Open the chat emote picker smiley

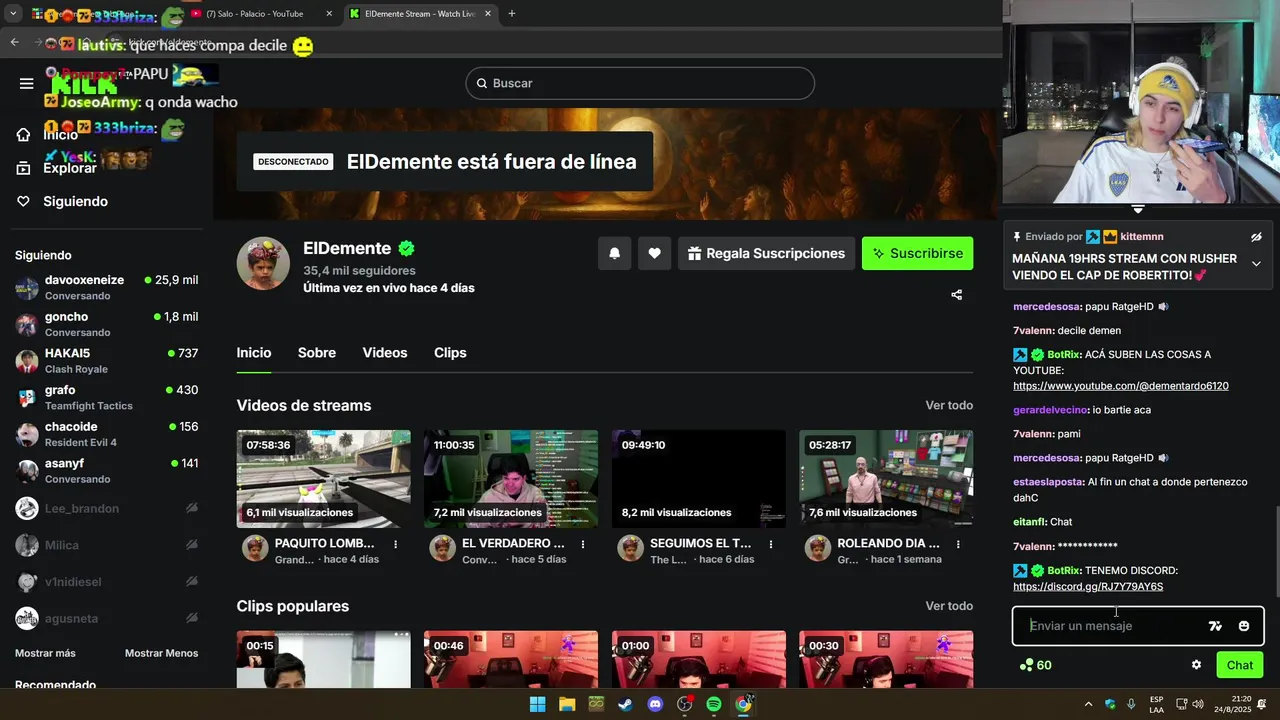point(1244,626)
